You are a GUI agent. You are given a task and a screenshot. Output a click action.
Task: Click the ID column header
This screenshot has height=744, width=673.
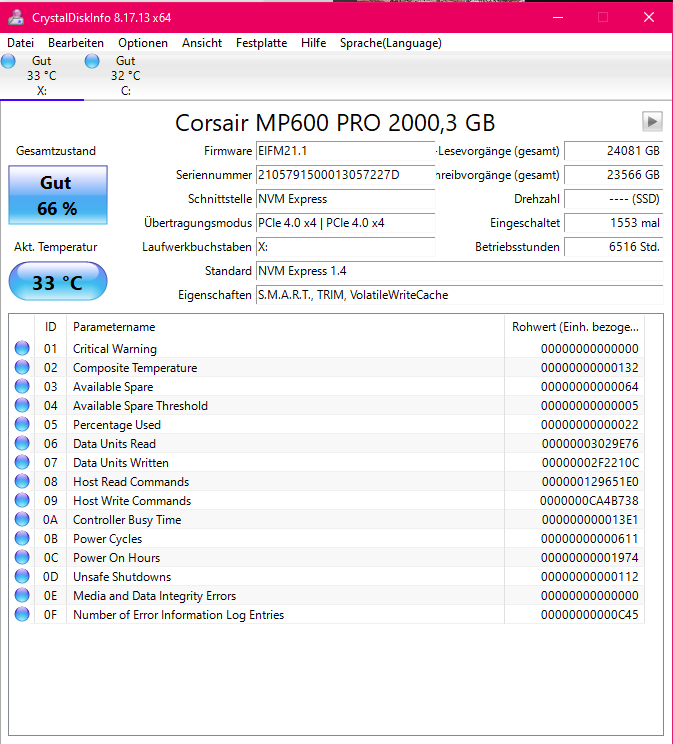point(50,327)
